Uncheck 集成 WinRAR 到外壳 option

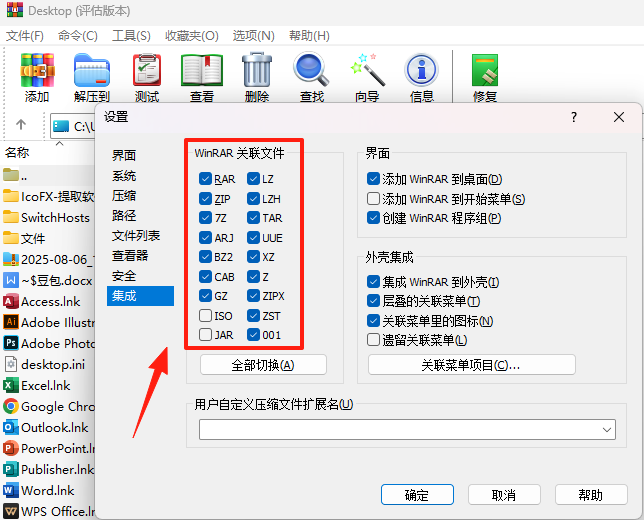(x=373, y=282)
